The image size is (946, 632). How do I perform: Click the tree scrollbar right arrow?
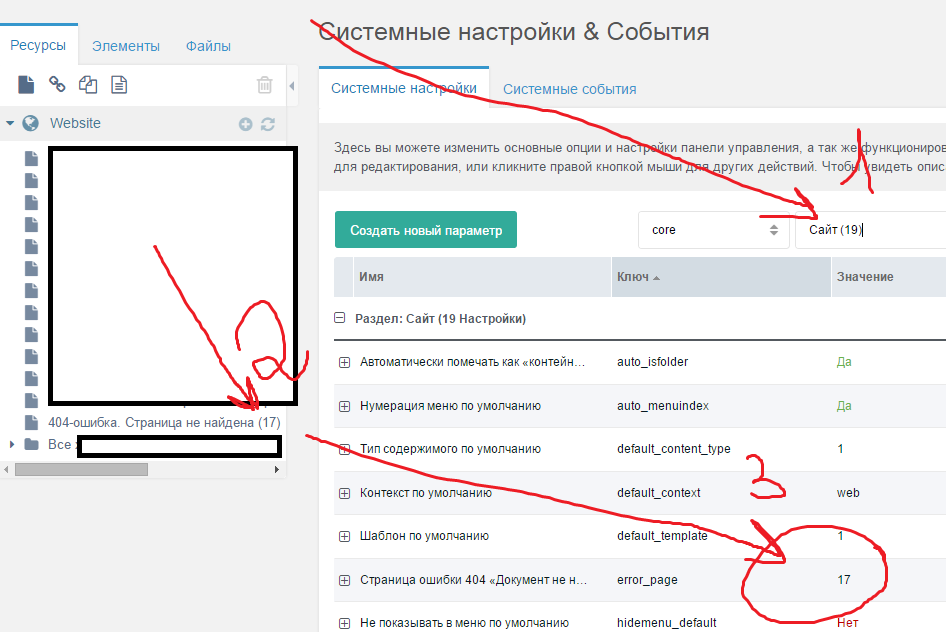click(x=277, y=469)
